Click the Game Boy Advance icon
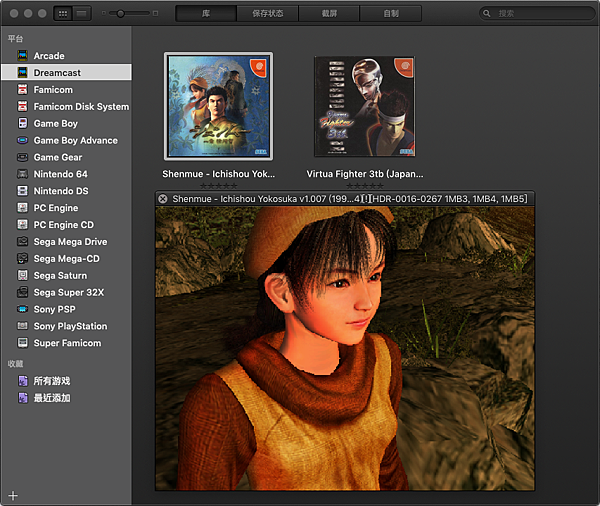Screen dimensions: 600x506 [23, 140]
